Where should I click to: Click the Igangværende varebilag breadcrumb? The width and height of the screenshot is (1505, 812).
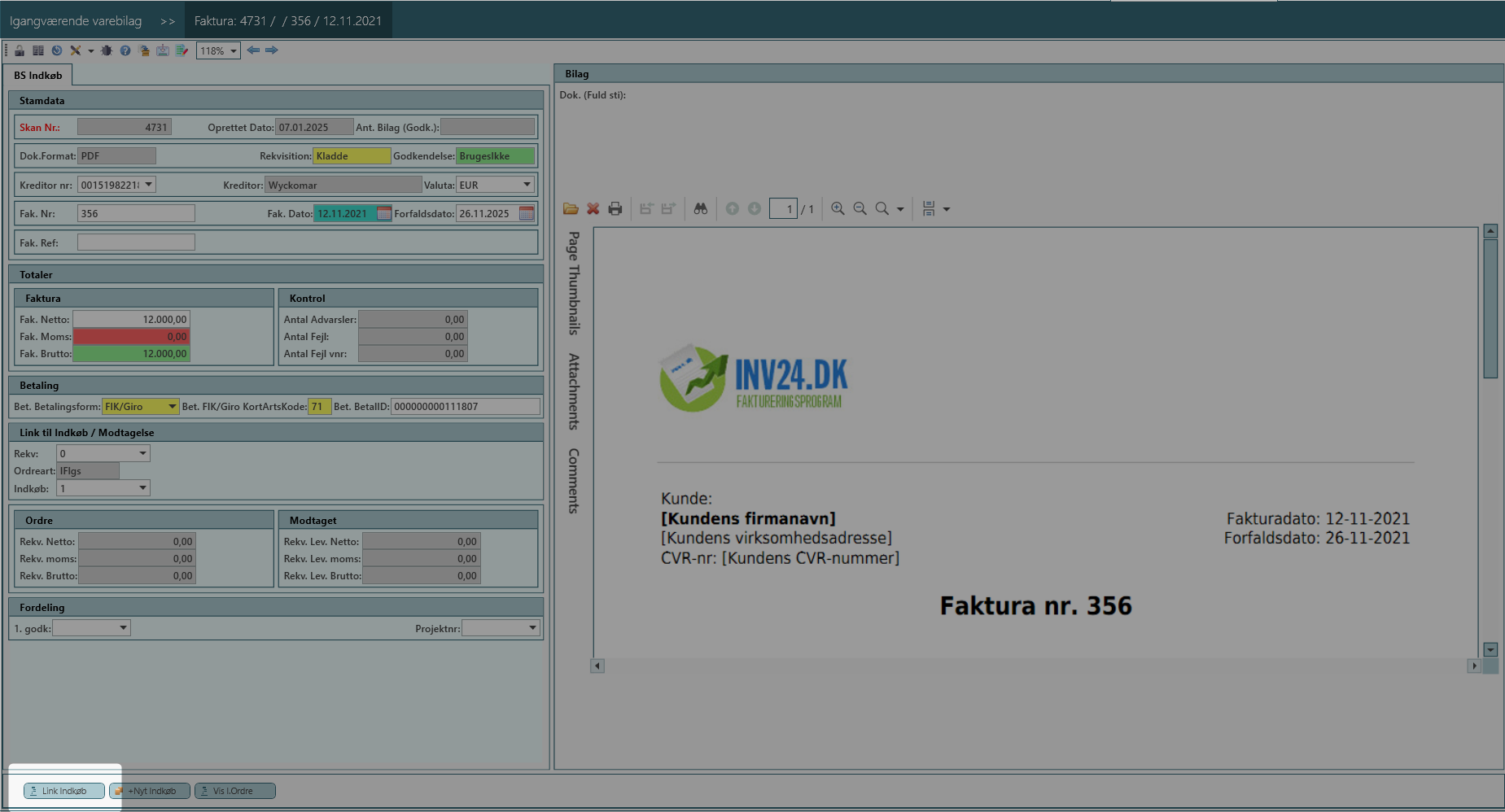pyautogui.click(x=76, y=21)
